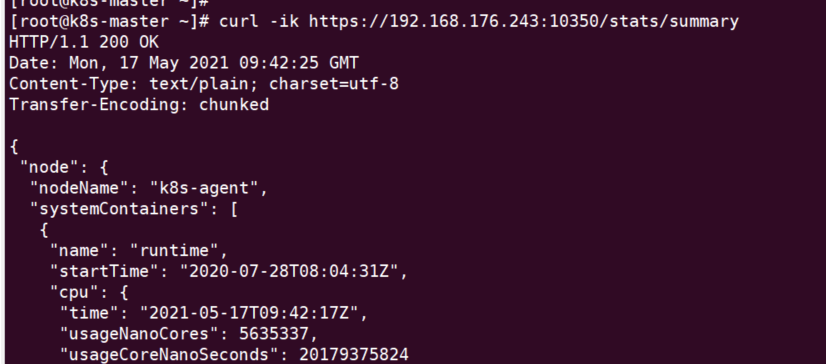Click the 5635337 value
Viewport: 826px width, 364px height.
point(274,334)
